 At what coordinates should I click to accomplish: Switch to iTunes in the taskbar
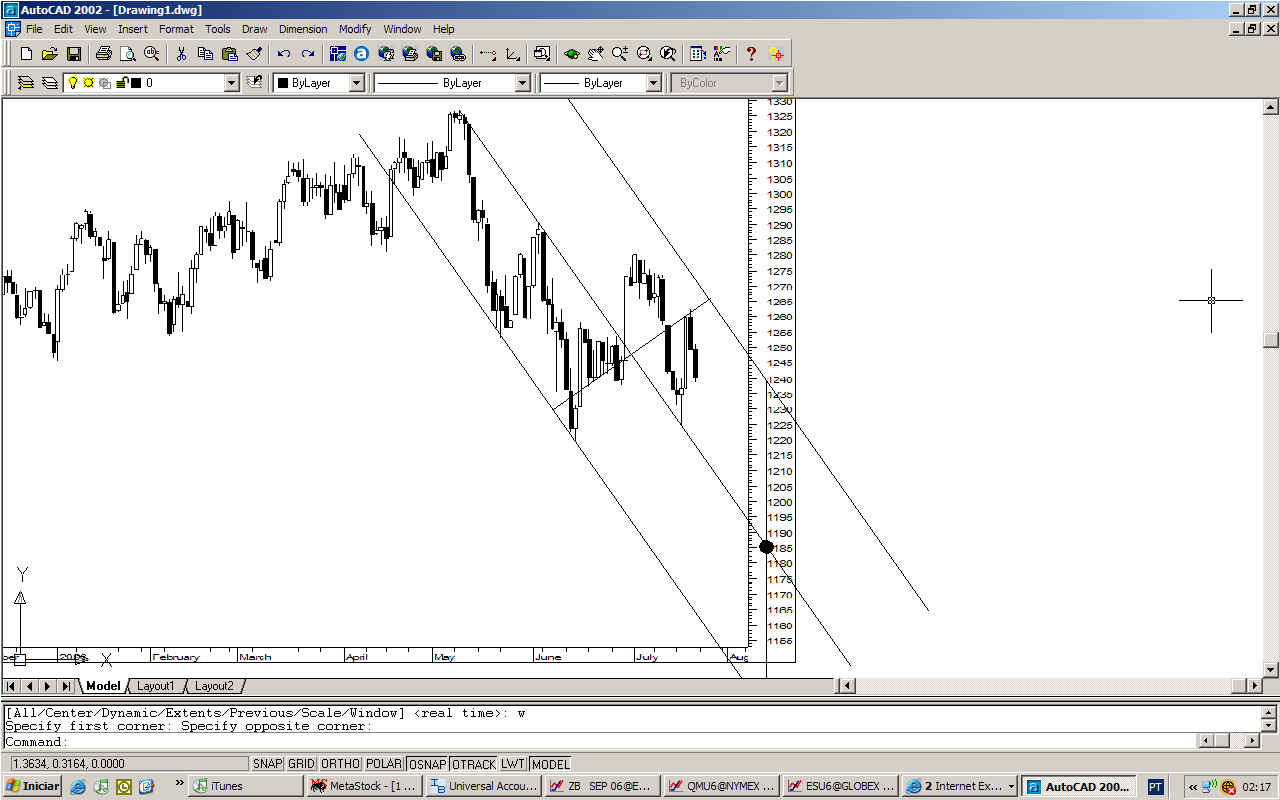248,786
